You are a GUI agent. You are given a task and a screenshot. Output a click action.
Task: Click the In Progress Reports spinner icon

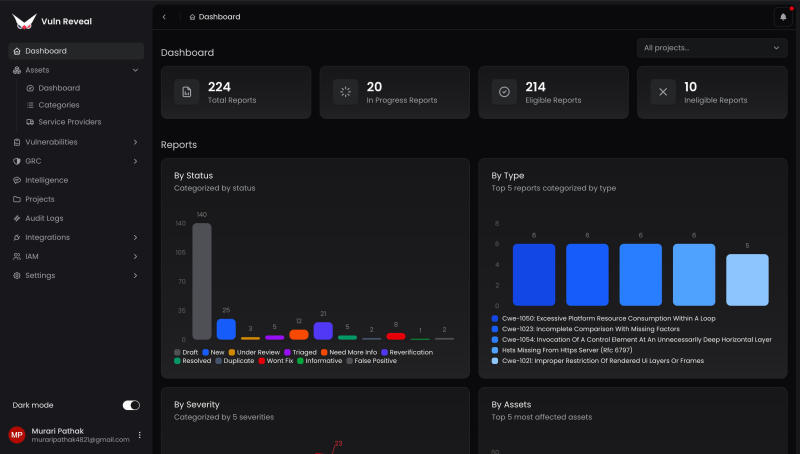pyautogui.click(x=345, y=92)
